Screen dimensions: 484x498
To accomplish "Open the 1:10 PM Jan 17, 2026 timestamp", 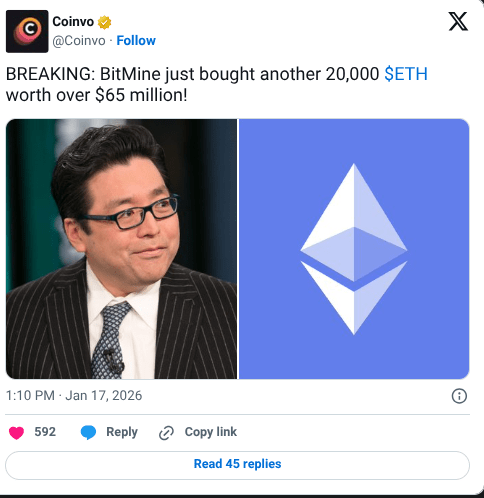I will (x=74, y=396).
